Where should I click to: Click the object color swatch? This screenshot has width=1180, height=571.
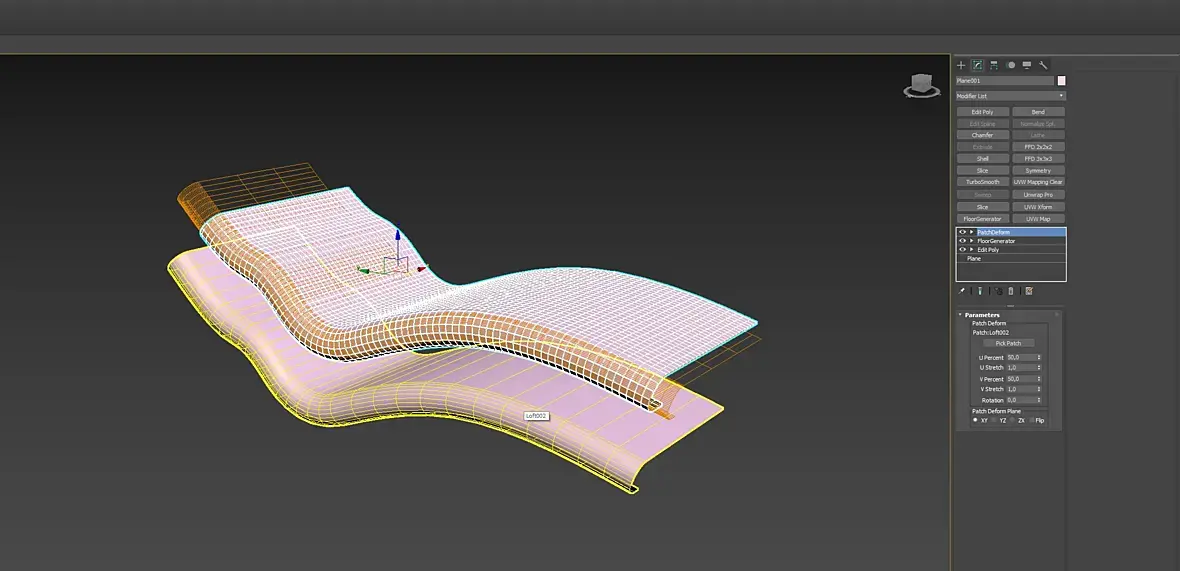[x=1062, y=80]
